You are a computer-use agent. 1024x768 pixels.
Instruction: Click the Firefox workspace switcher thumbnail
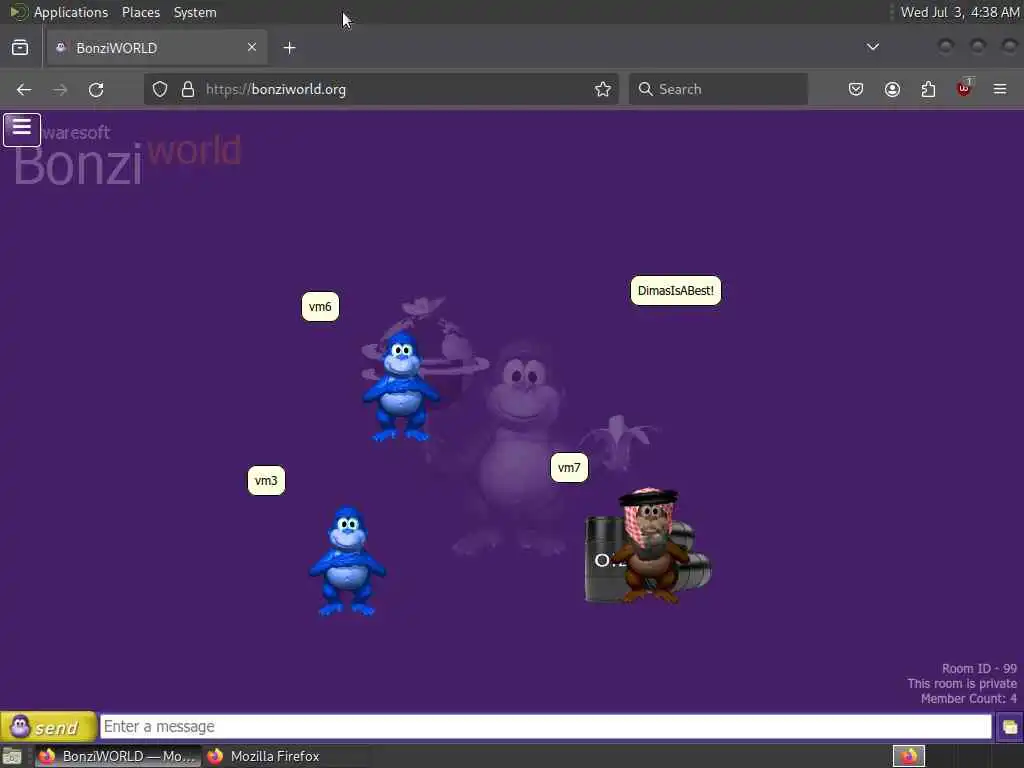point(908,756)
